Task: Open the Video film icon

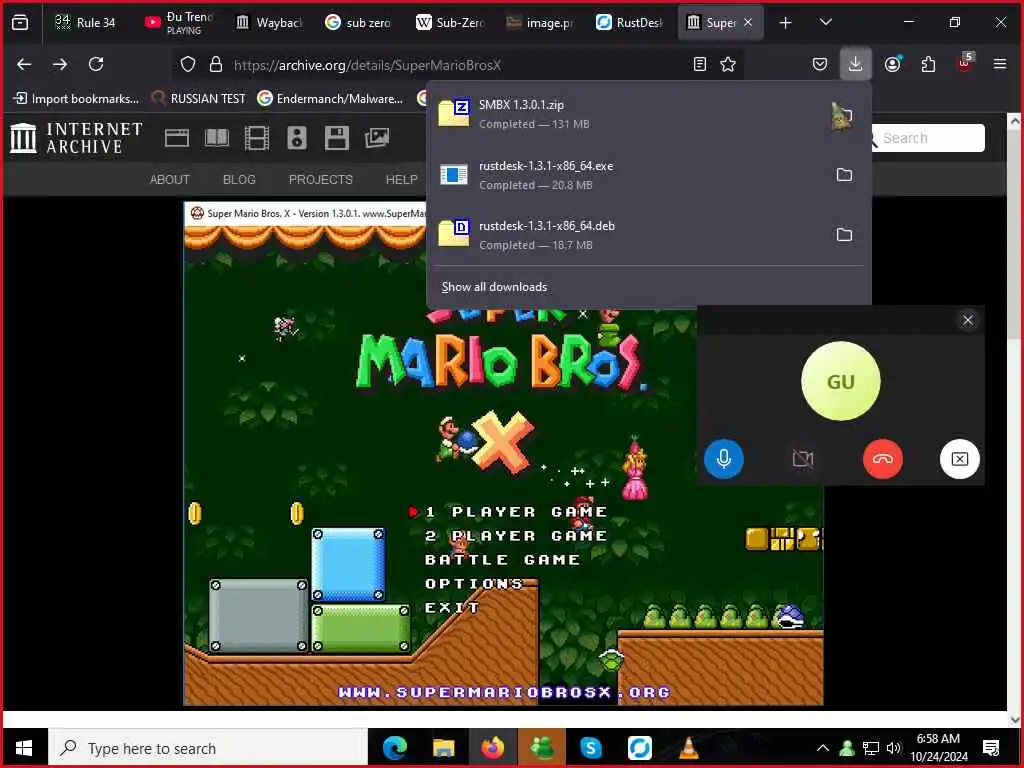Action: point(257,138)
